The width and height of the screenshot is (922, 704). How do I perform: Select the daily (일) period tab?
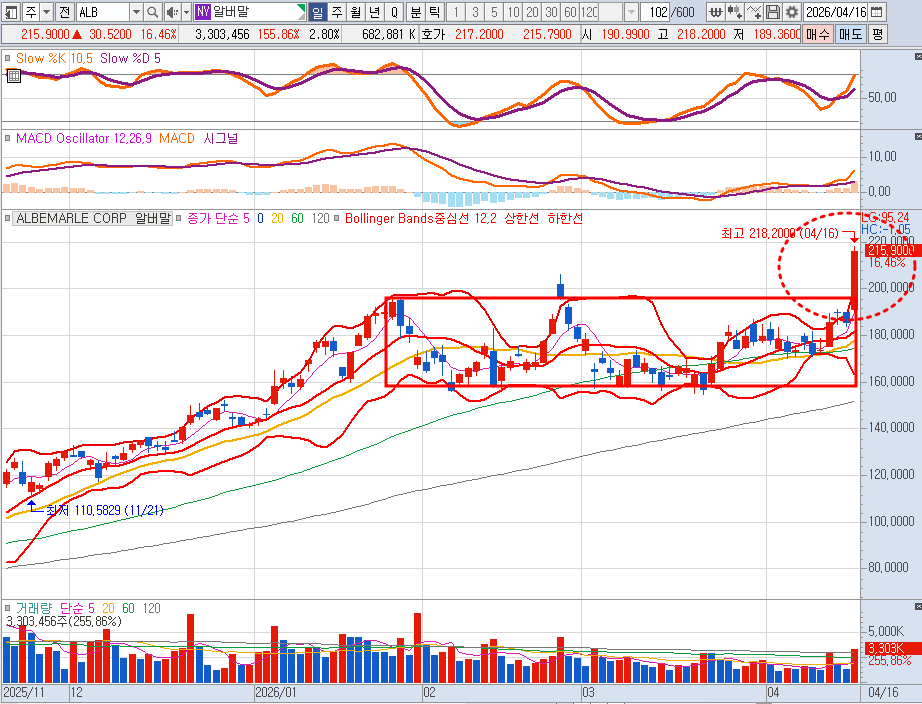pos(317,12)
